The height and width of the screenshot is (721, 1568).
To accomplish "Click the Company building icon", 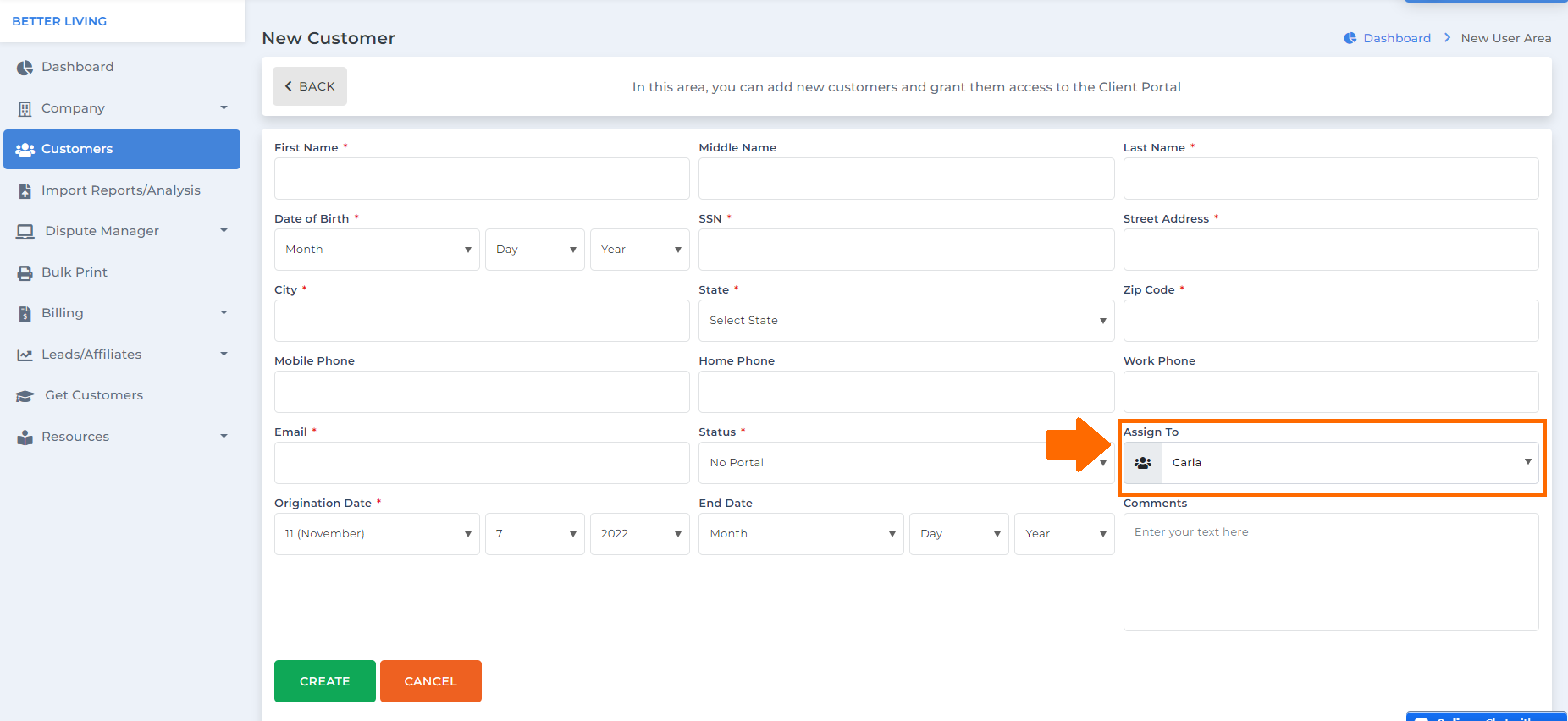I will (25, 109).
